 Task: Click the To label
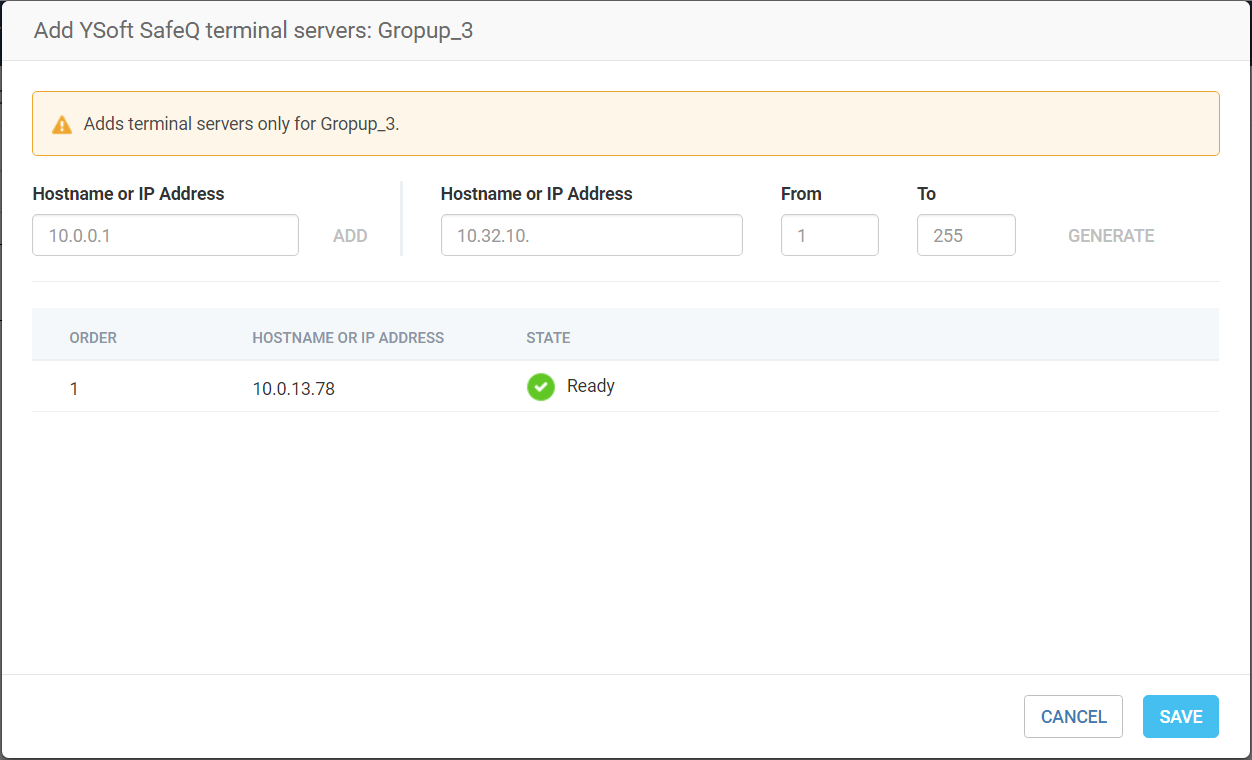[x=926, y=194]
